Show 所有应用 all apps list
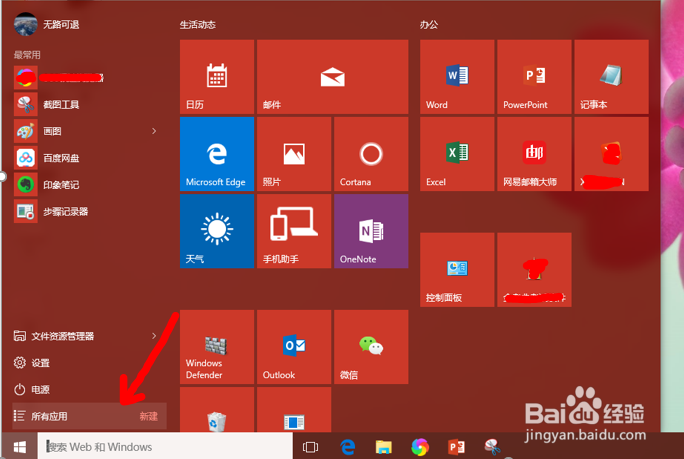 click(x=89, y=416)
